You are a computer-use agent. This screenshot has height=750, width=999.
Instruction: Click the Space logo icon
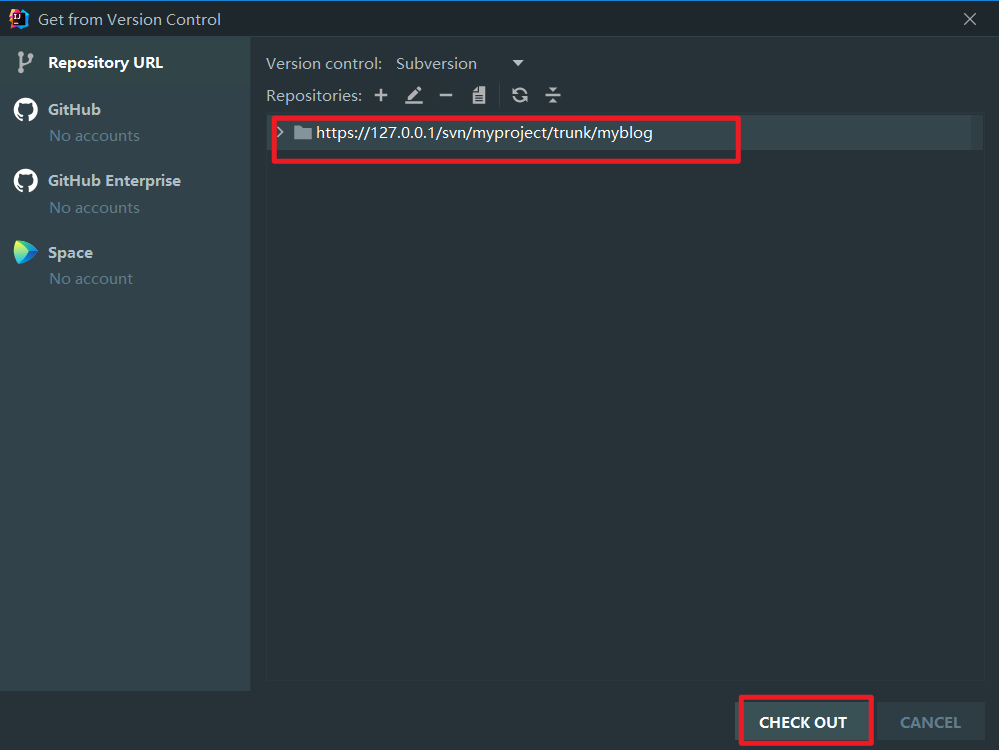point(25,252)
